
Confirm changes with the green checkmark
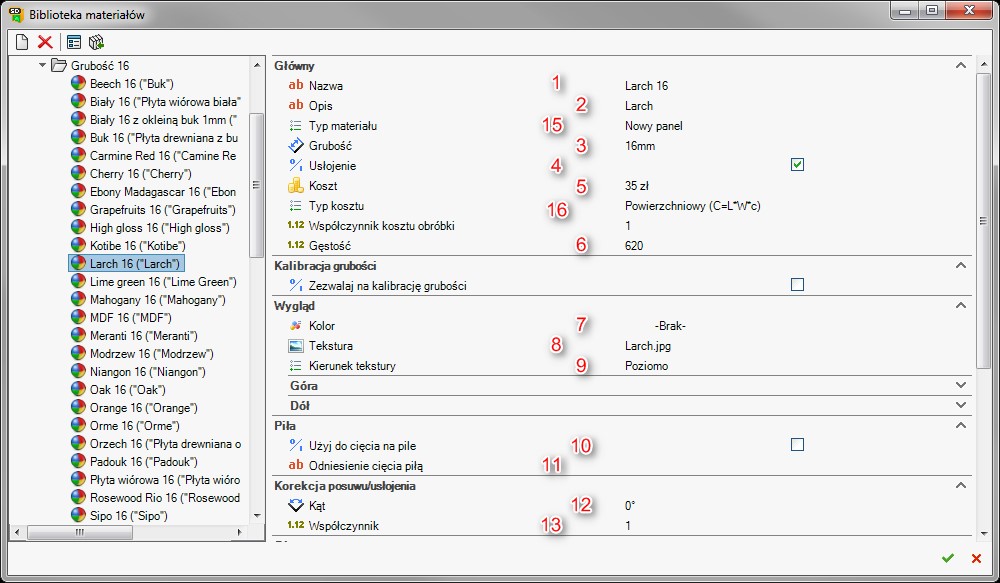click(x=947, y=558)
